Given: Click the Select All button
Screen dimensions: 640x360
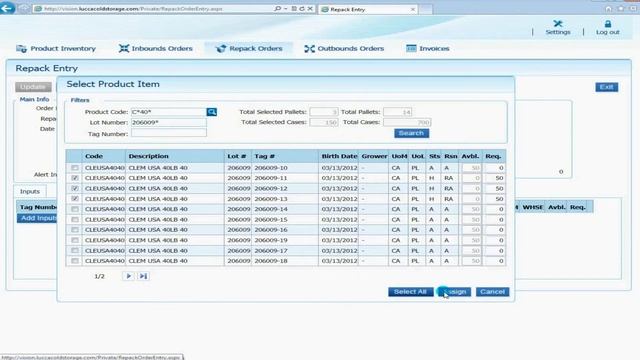Looking at the screenshot, I should (x=410, y=292).
